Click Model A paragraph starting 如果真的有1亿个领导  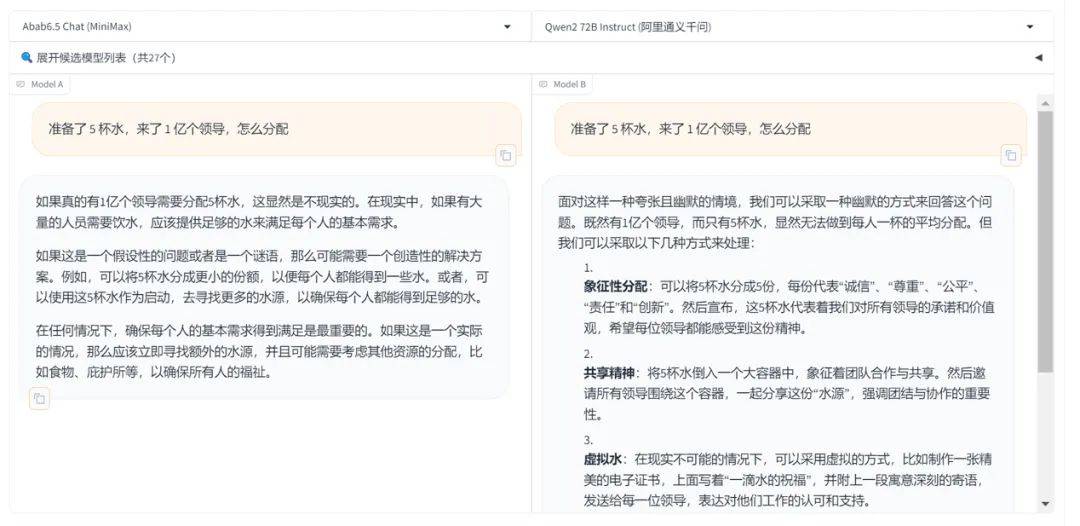click(x=259, y=212)
